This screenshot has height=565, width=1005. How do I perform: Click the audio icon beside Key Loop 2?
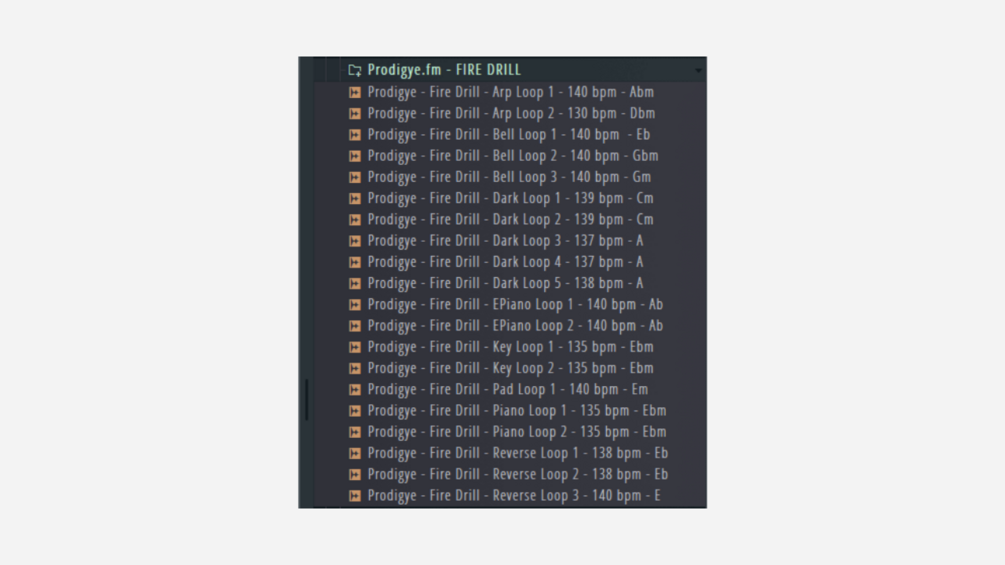tap(354, 368)
